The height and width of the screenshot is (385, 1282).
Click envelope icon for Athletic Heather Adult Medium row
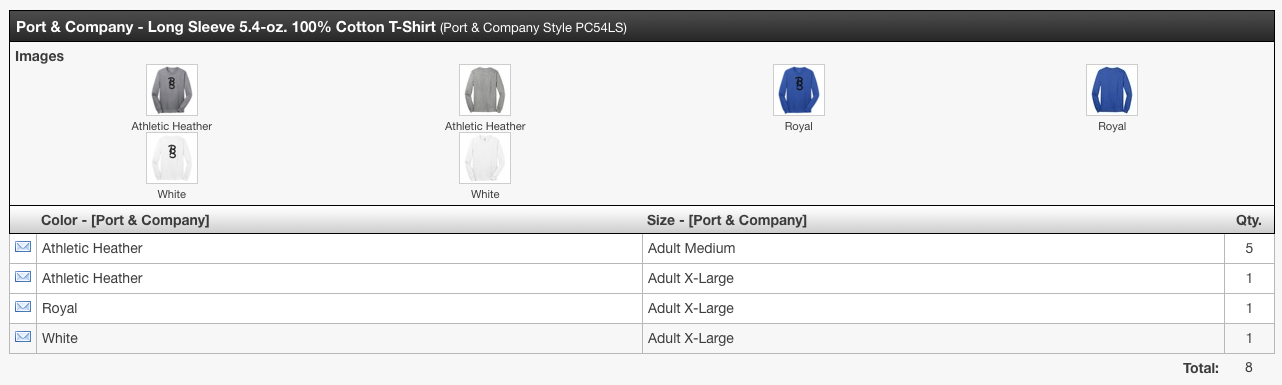coord(23,247)
